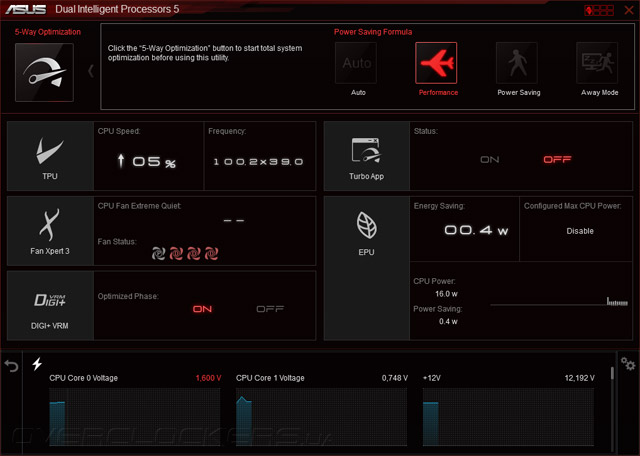Click the frequency value 100.2x39.0
This screenshot has width=640, height=456.
pyautogui.click(x=258, y=162)
